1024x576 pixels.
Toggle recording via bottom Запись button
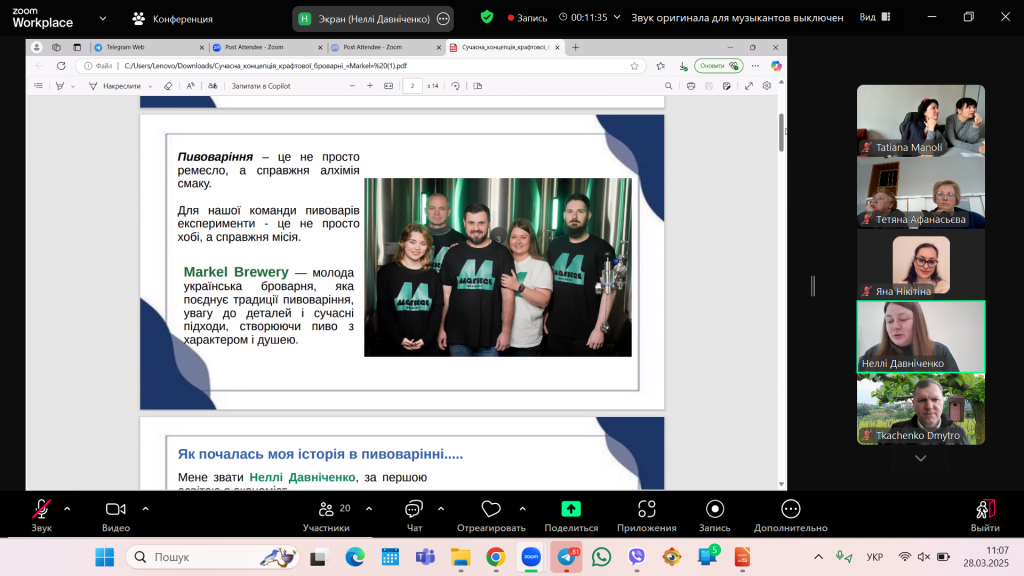pyautogui.click(x=714, y=515)
